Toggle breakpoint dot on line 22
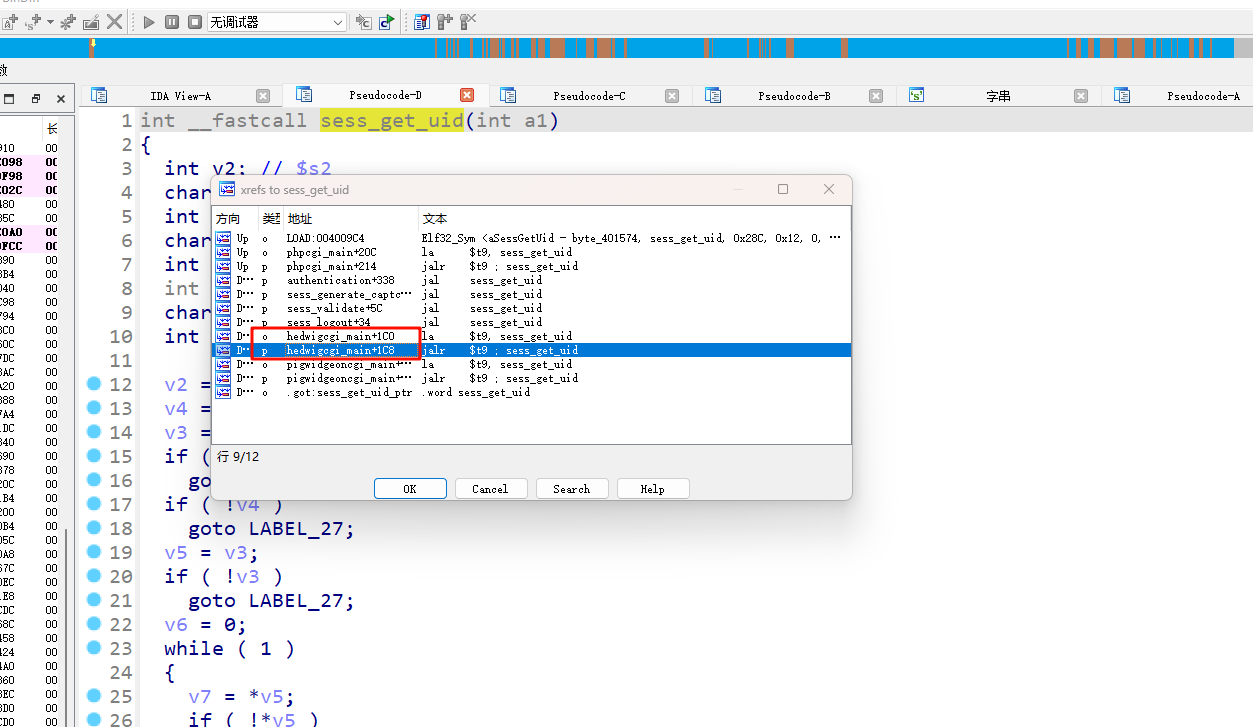This screenshot has height=727, width=1253. [94, 623]
